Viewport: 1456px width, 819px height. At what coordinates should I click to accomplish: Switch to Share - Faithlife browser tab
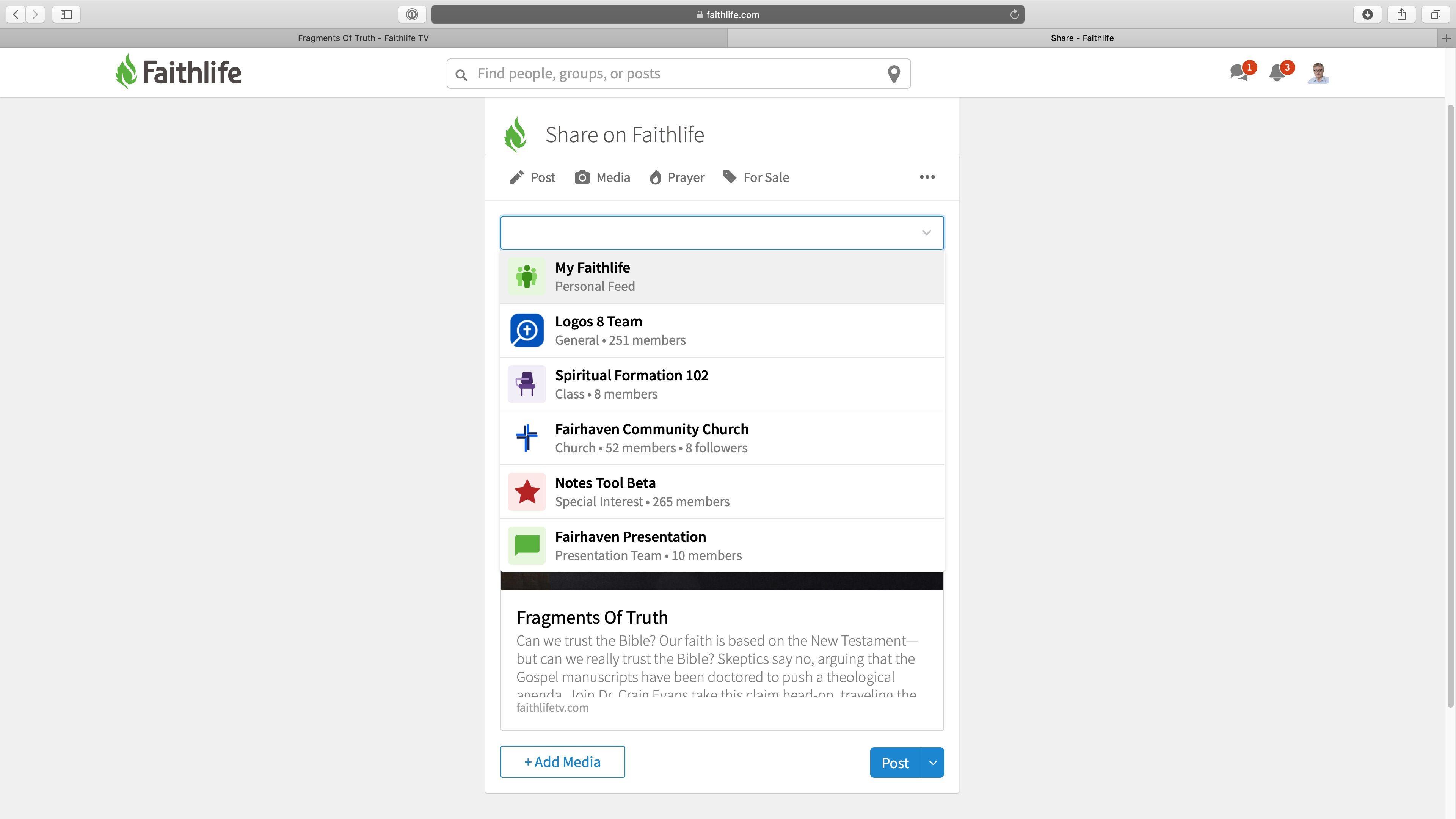tap(1082, 38)
